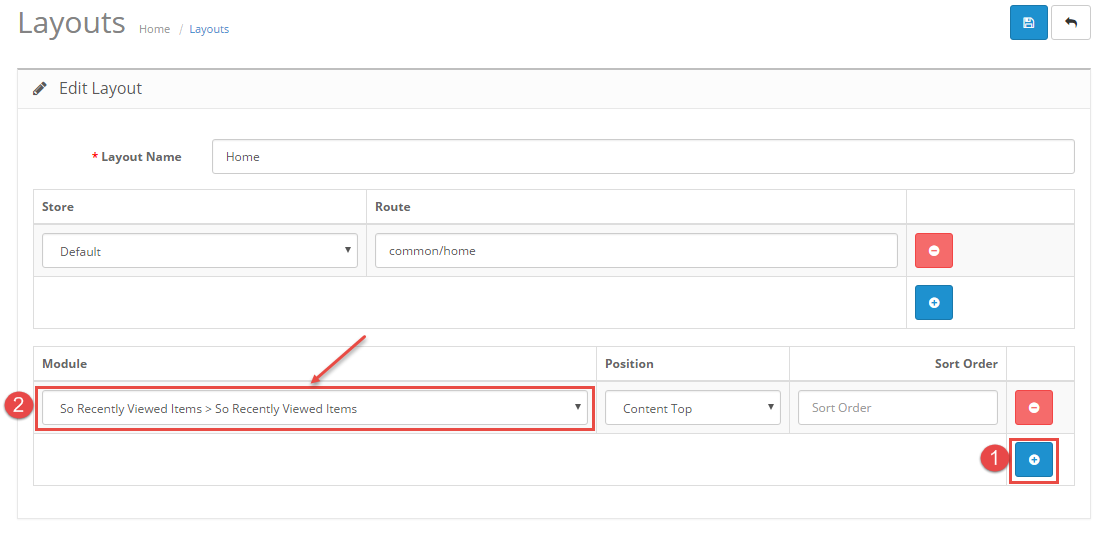Focus the Layout Name text field
The width and height of the screenshot is (1104, 541).
pos(642,157)
